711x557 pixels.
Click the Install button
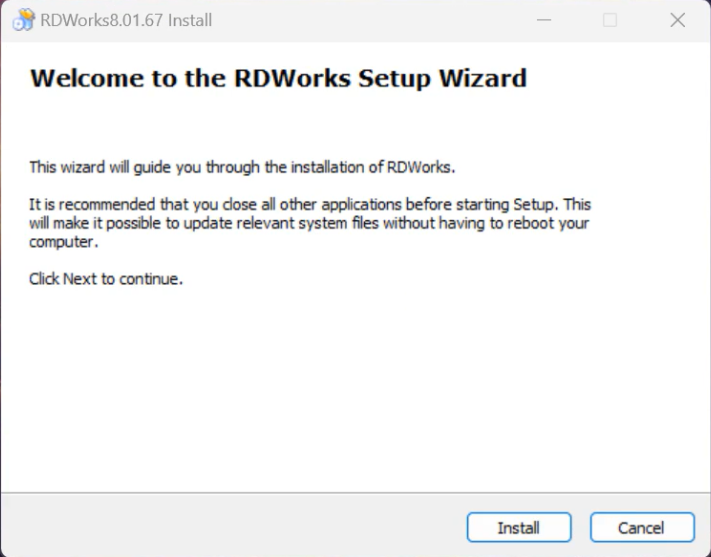click(519, 527)
